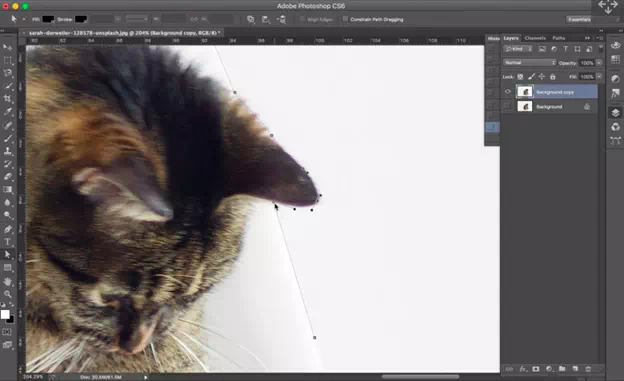This screenshot has width=624, height=381.
Task: Filter layers by type layers
Action: (x=566, y=49)
